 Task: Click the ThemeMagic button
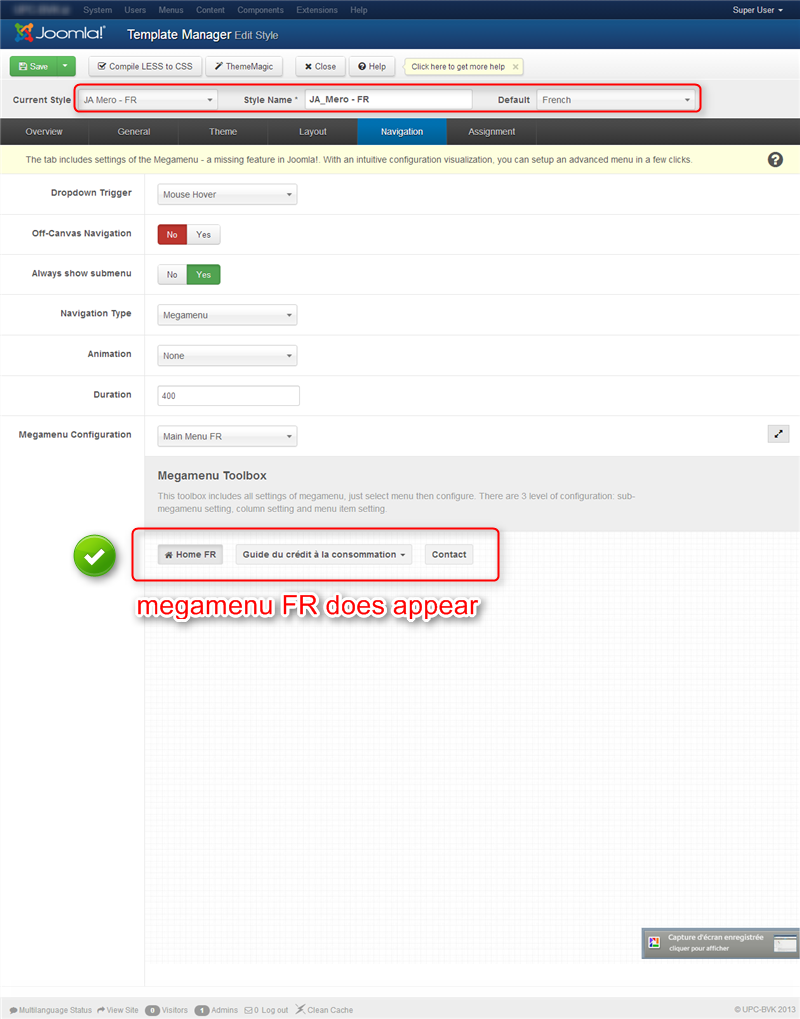tap(244, 66)
